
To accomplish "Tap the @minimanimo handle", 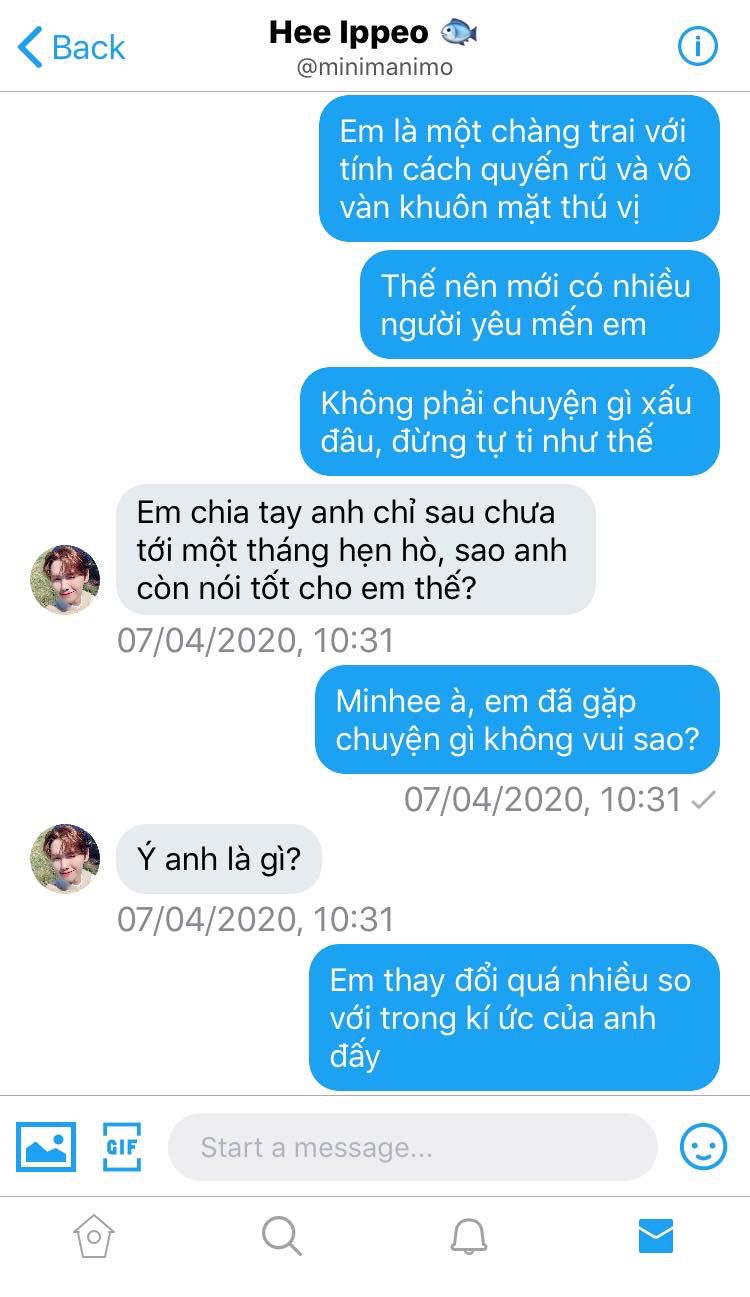I will (x=375, y=68).
